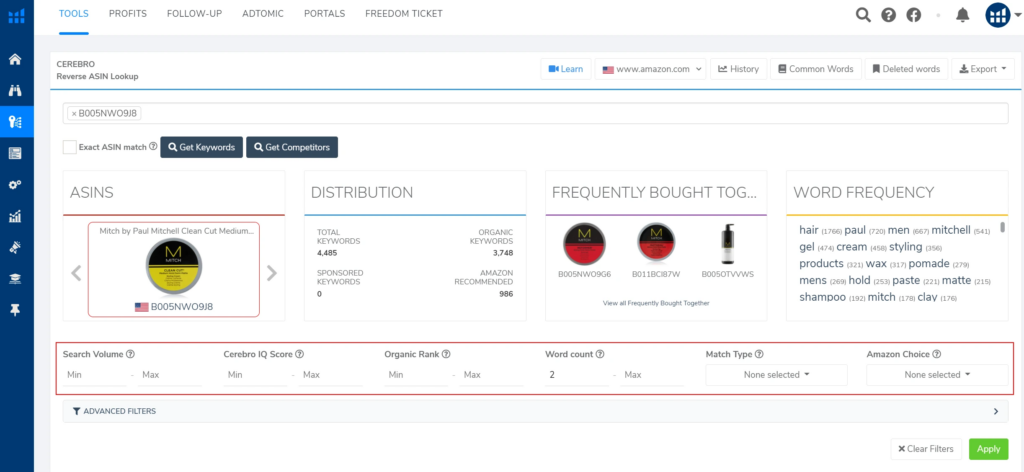Click the Search Volume Max field
The image size is (1024, 472).
click(x=170, y=375)
